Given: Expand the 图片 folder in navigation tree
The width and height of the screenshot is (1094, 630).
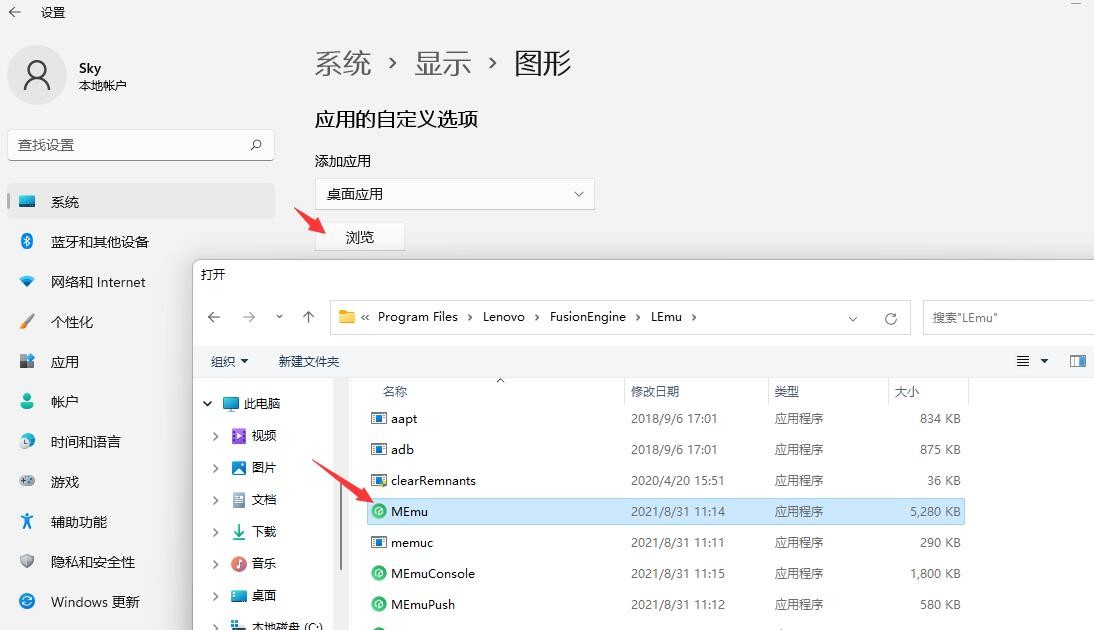Looking at the screenshot, I should [x=215, y=467].
